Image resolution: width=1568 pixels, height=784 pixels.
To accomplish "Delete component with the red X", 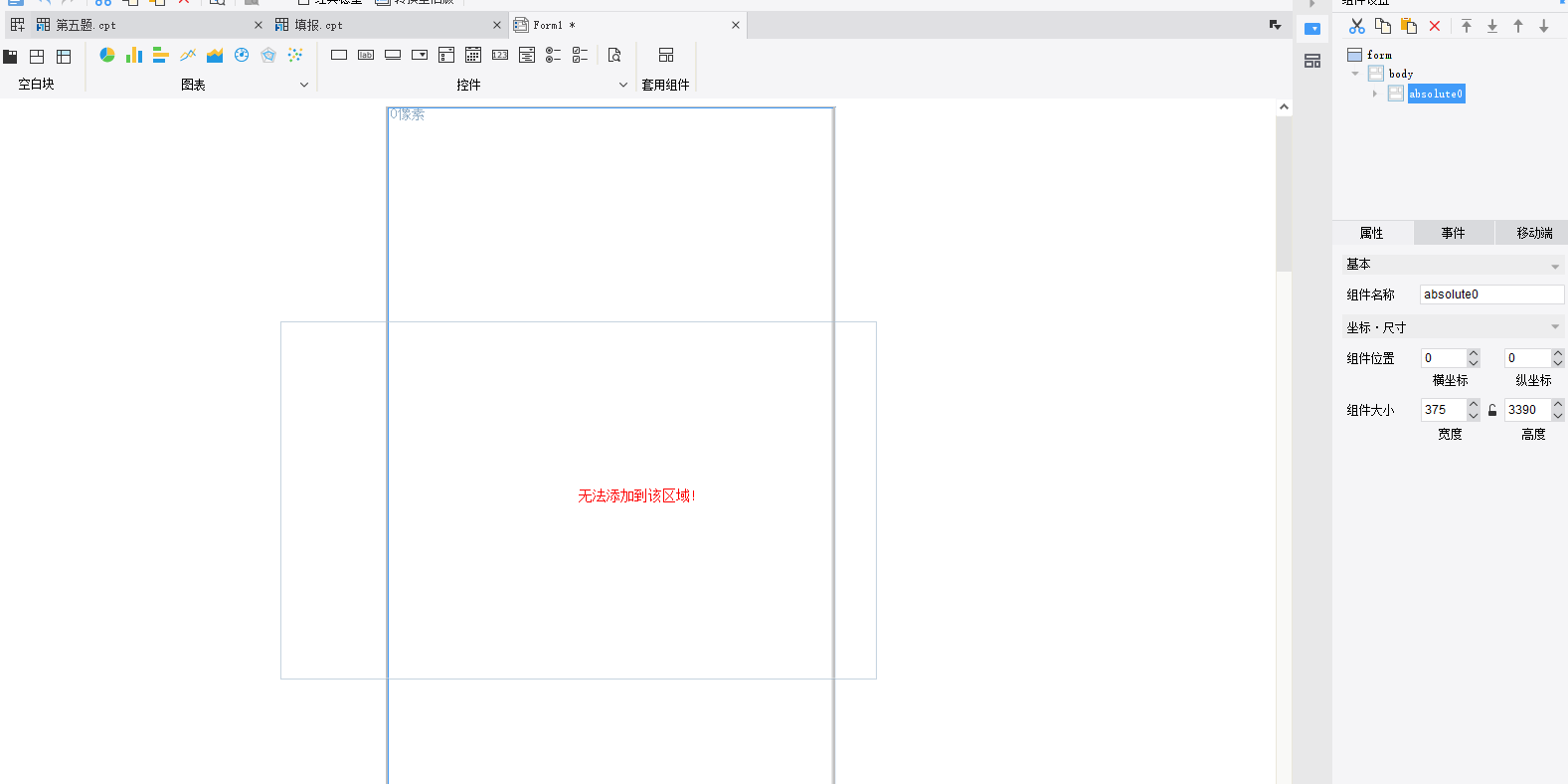I will pos(1435,26).
